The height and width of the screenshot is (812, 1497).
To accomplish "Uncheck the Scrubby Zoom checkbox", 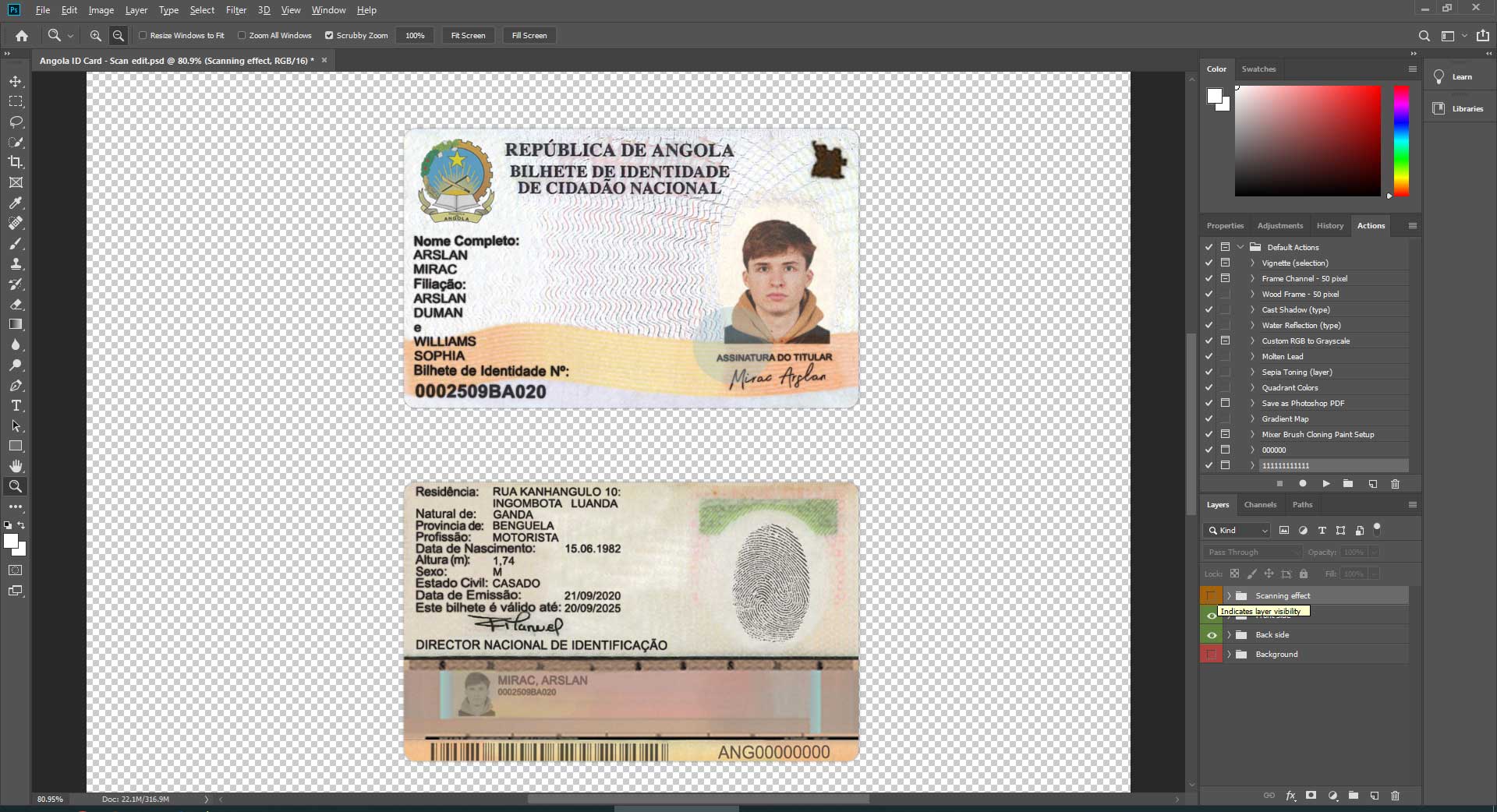I will [329, 36].
